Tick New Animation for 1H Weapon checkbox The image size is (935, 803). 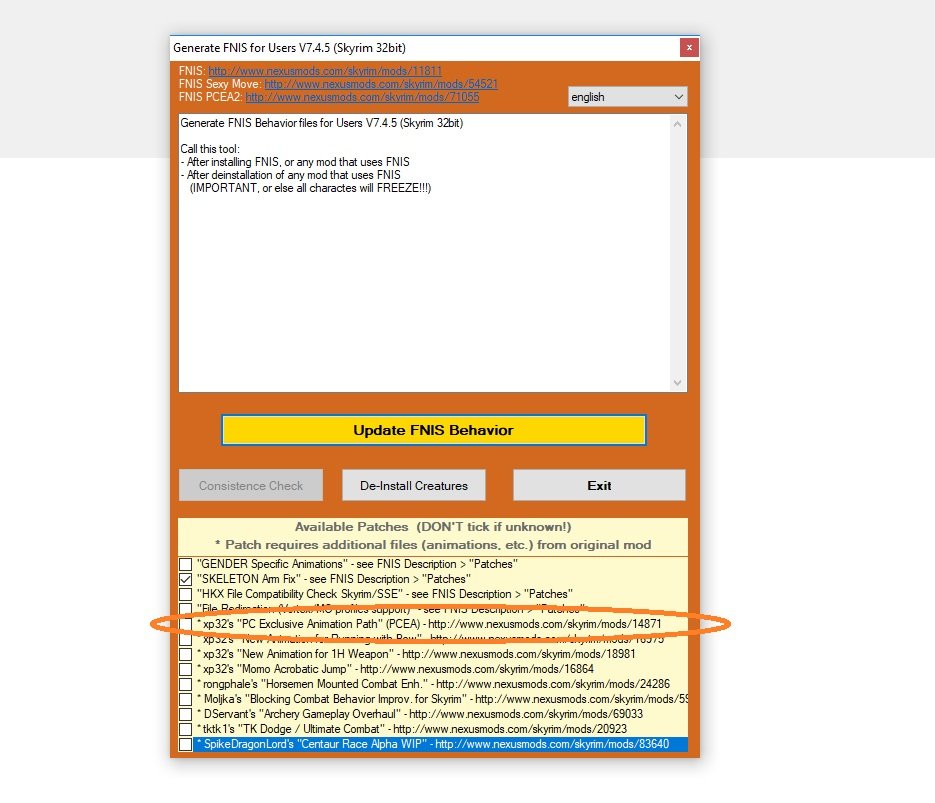tap(185, 654)
